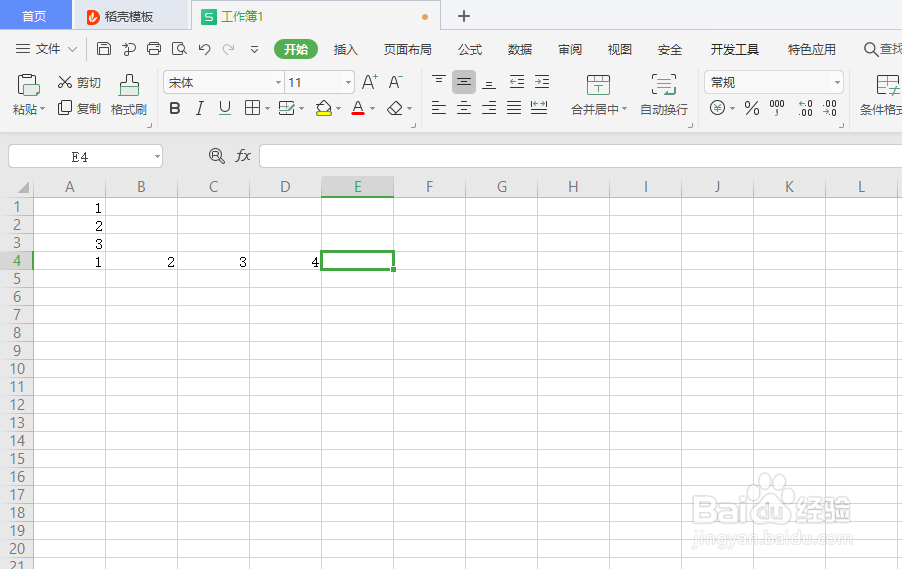Activate the 格式刷 format painter

(x=128, y=95)
